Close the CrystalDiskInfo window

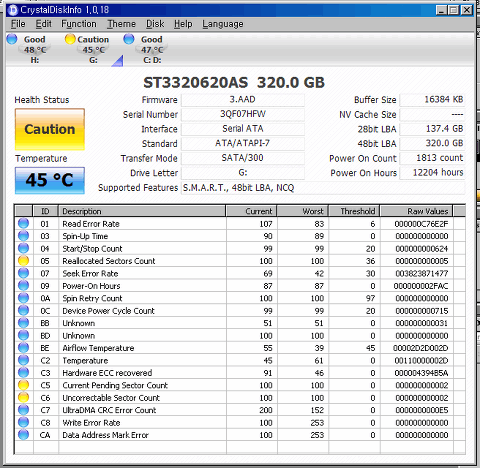(467, 10)
